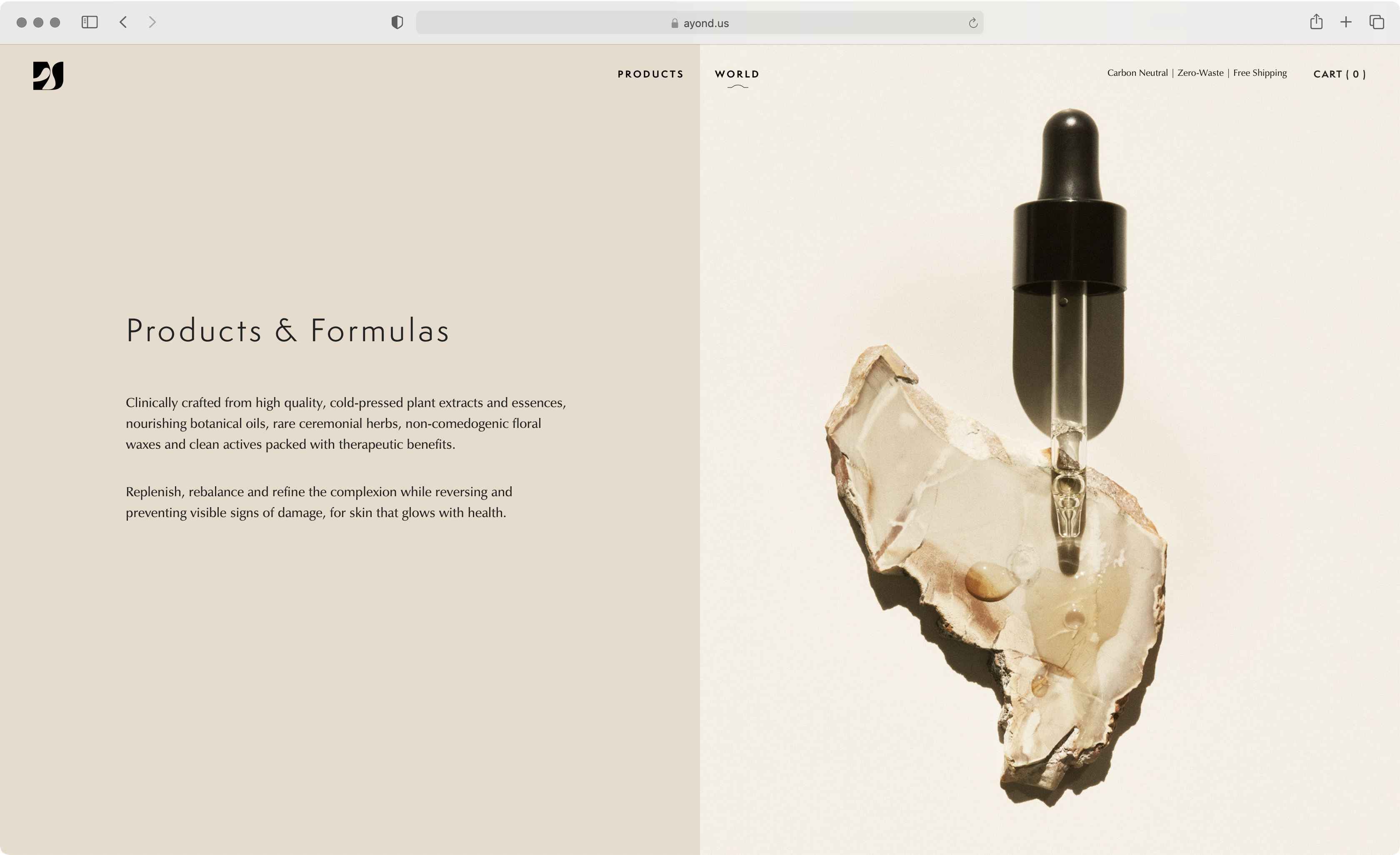Click the Carbon Neutral text
Viewport: 1400px width, 855px height.
[1137, 73]
